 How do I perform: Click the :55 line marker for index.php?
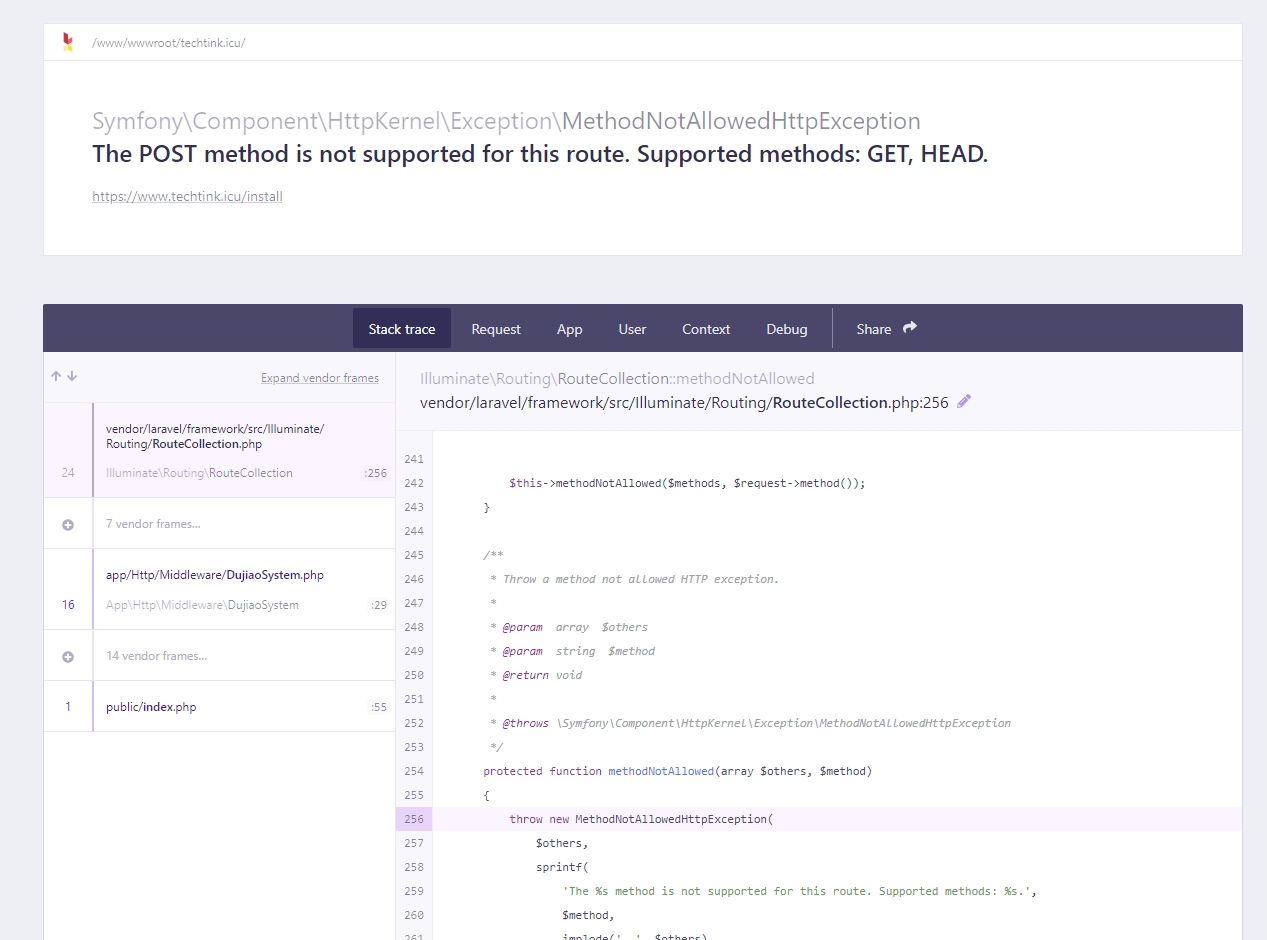click(378, 707)
